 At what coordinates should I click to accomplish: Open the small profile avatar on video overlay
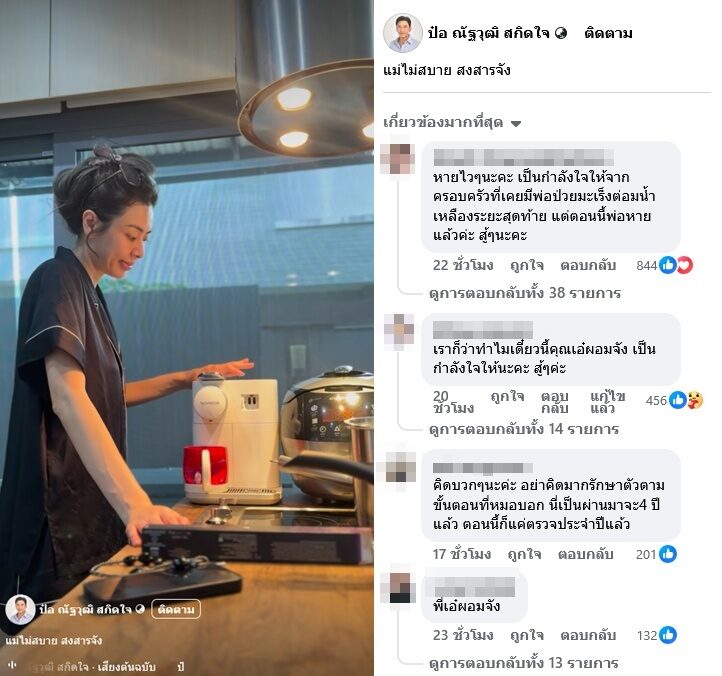(x=20, y=610)
